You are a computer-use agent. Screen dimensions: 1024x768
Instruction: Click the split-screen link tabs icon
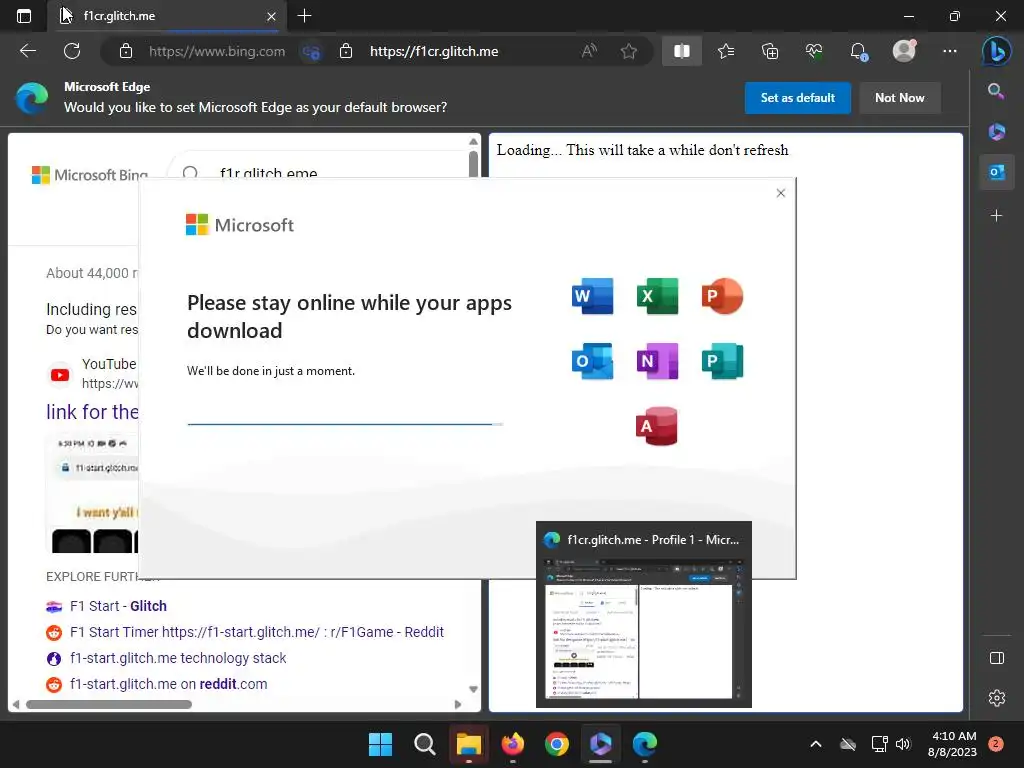311,51
